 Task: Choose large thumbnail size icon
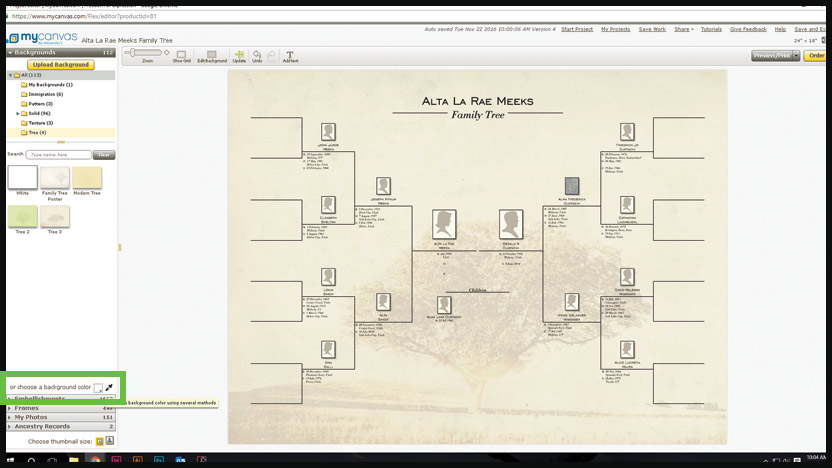110,441
